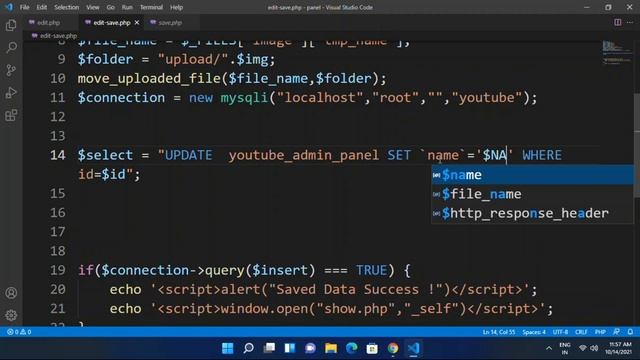Choose the $file_name autocomplete suggestion
The image size is (640, 360).
532,194
